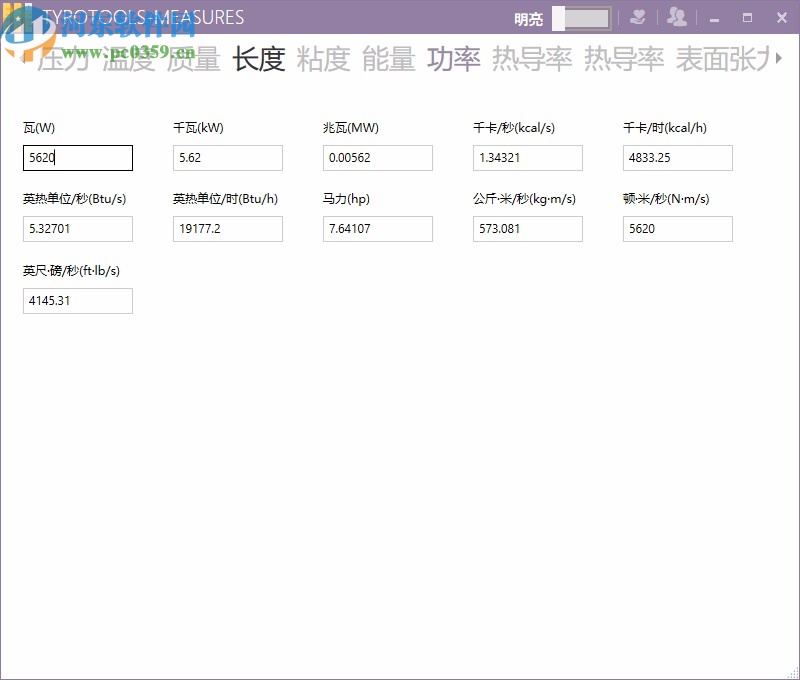800x680 pixels.
Task: Select the 功率 power tab
Action: point(455,60)
